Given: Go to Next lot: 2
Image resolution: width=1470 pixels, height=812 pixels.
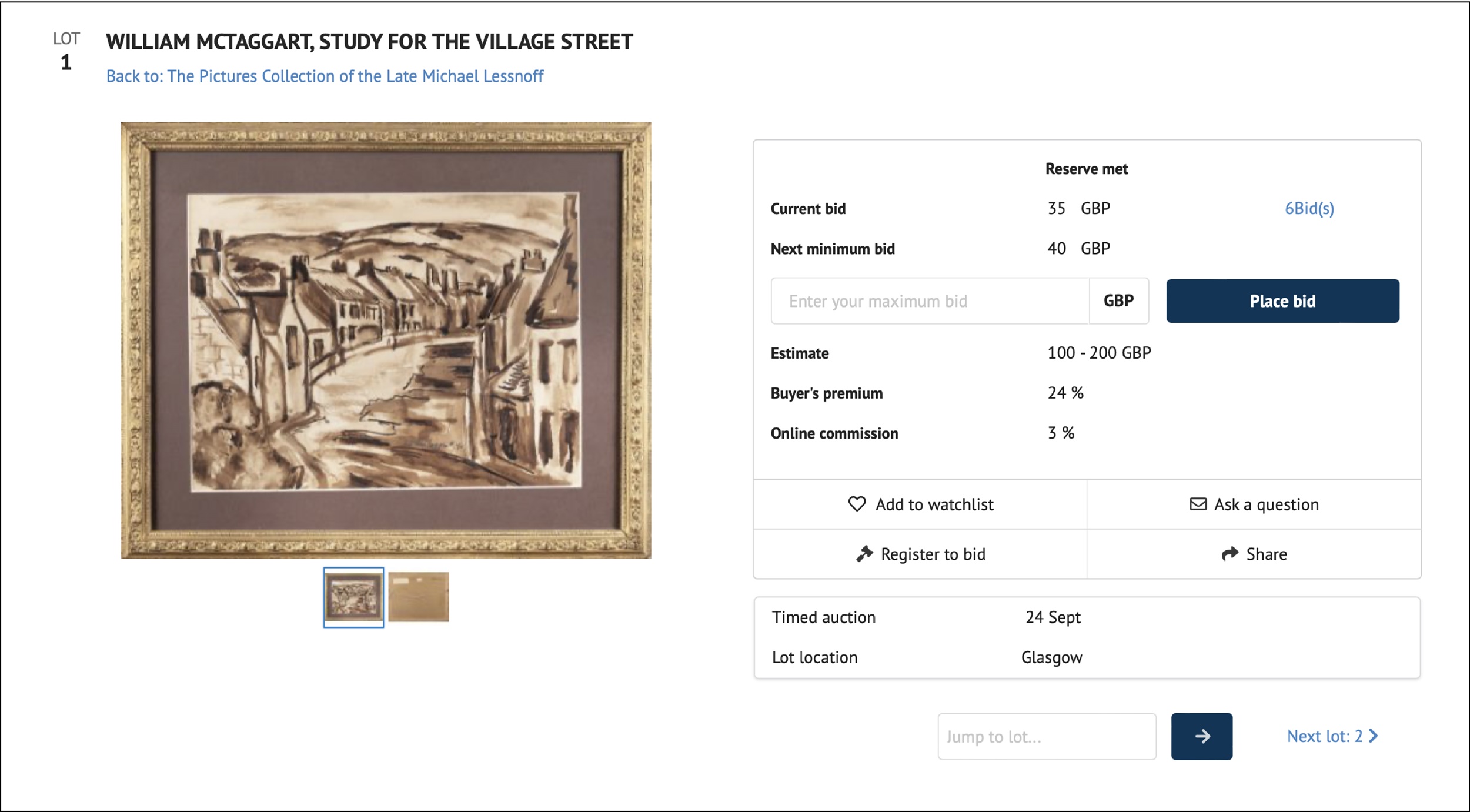Looking at the screenshot, I should point(1324,736).
